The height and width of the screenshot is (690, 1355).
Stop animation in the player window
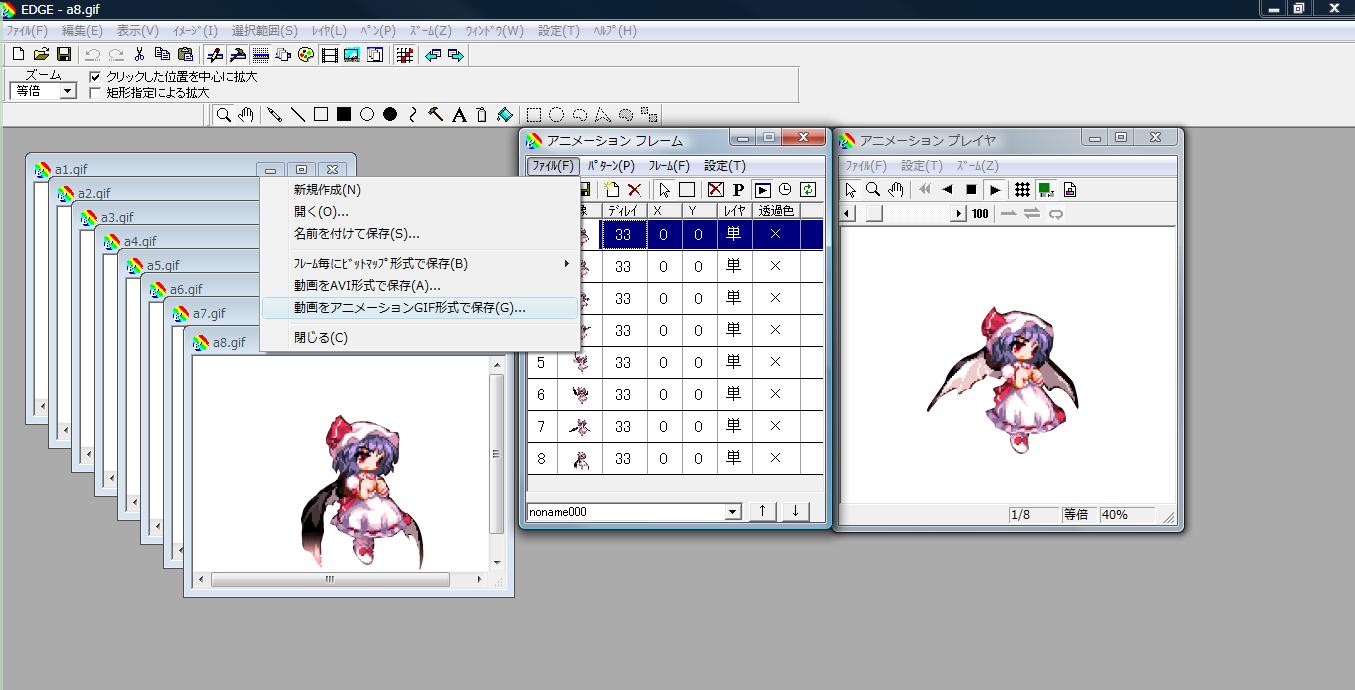point(971,190)
